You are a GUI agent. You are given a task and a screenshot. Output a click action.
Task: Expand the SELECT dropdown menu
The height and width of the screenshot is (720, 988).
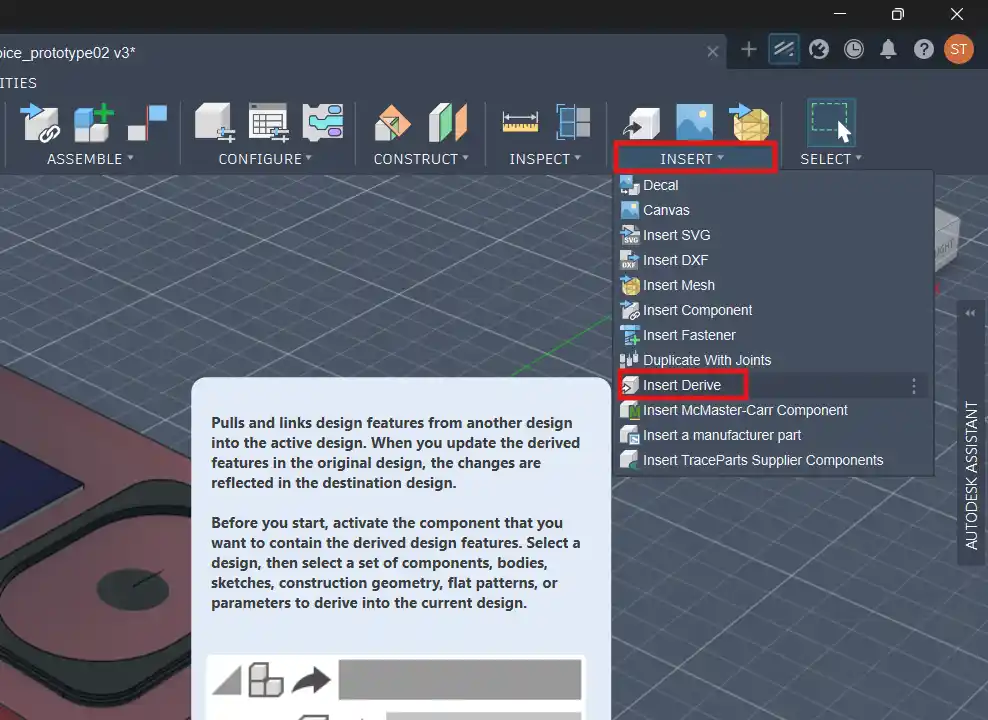(830, 159)
